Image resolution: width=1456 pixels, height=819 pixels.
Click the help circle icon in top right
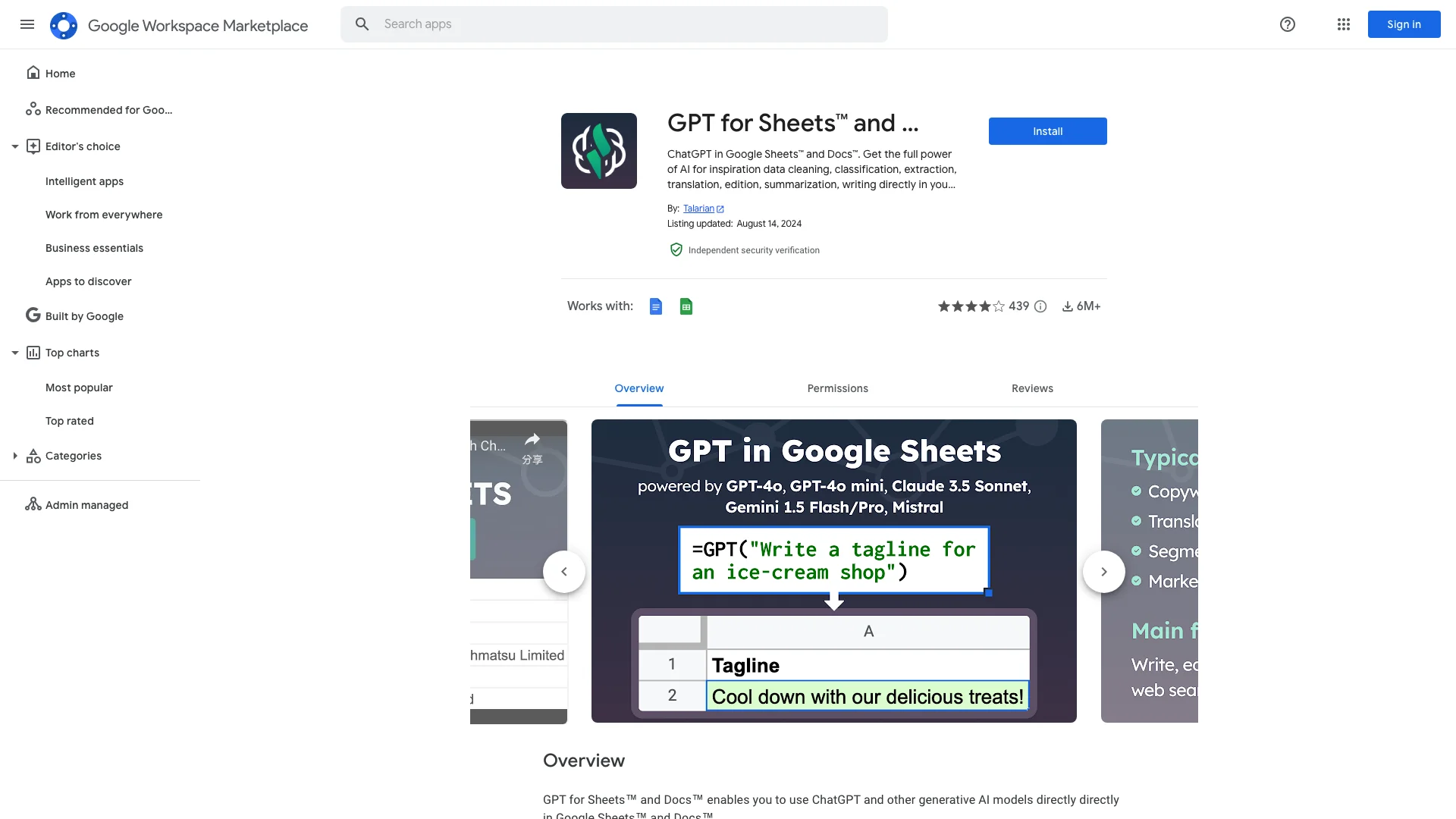point(1288,24)
